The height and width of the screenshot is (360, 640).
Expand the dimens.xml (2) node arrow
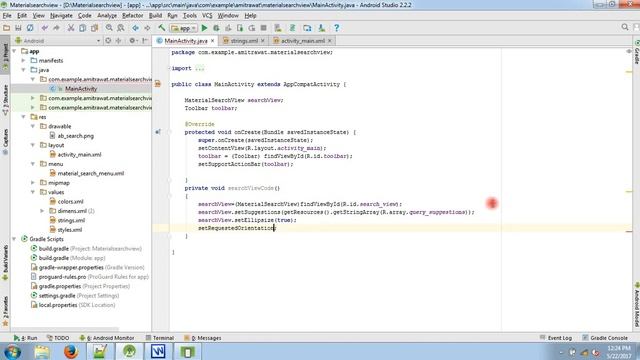tap(42, 211)
